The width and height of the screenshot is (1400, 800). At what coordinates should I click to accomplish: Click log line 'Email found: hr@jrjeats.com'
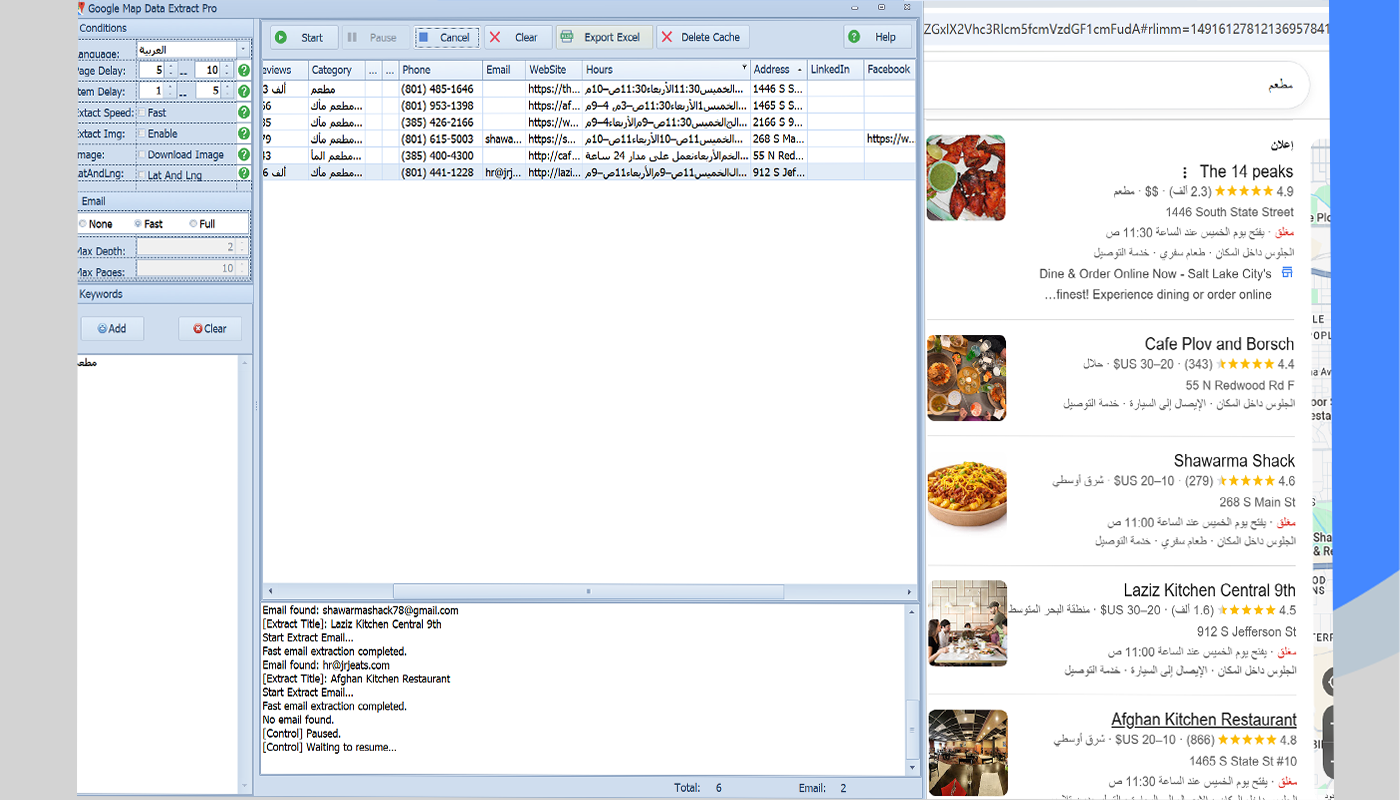pos(326,665)
